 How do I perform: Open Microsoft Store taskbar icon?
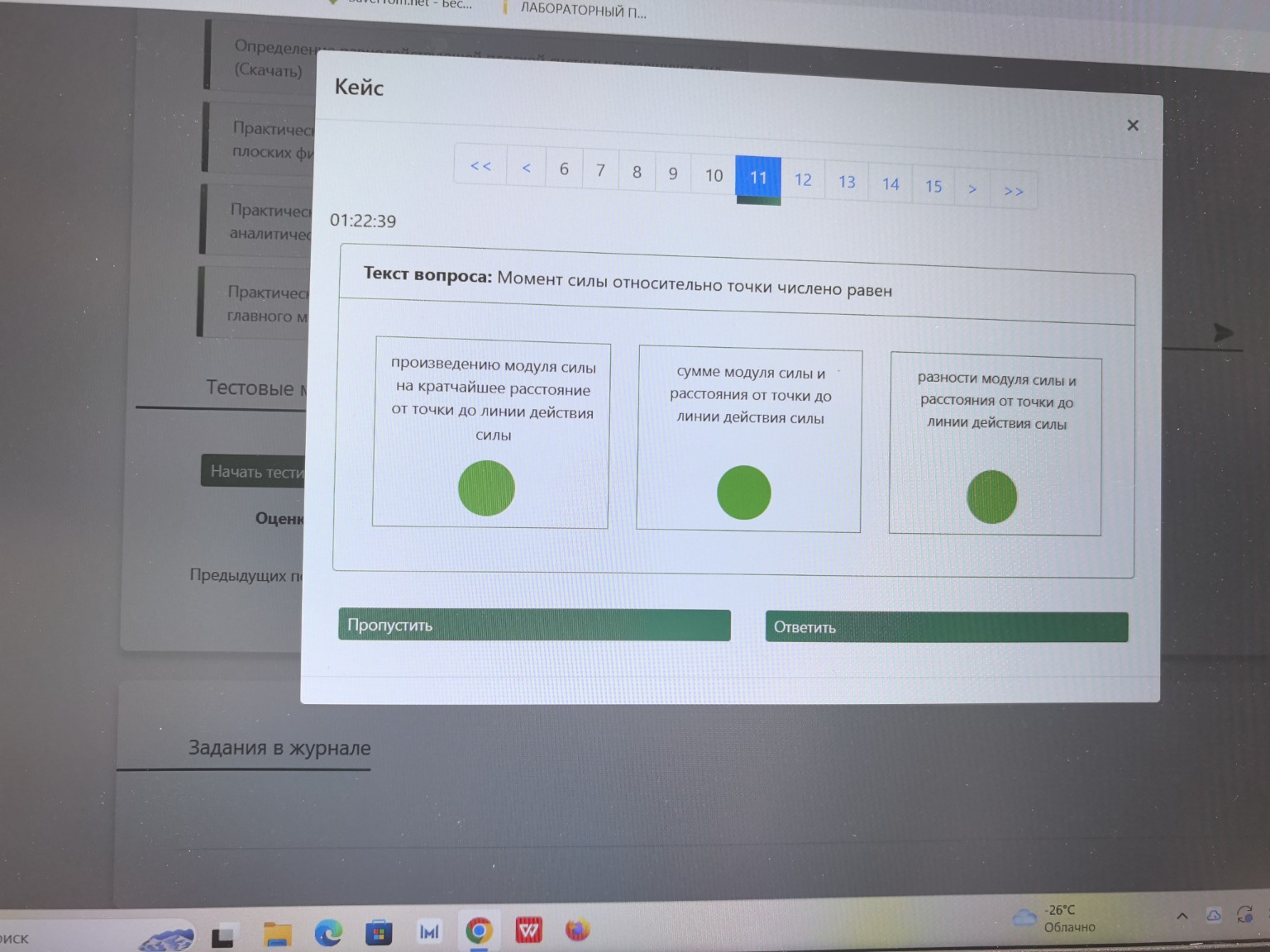point(379,932)
